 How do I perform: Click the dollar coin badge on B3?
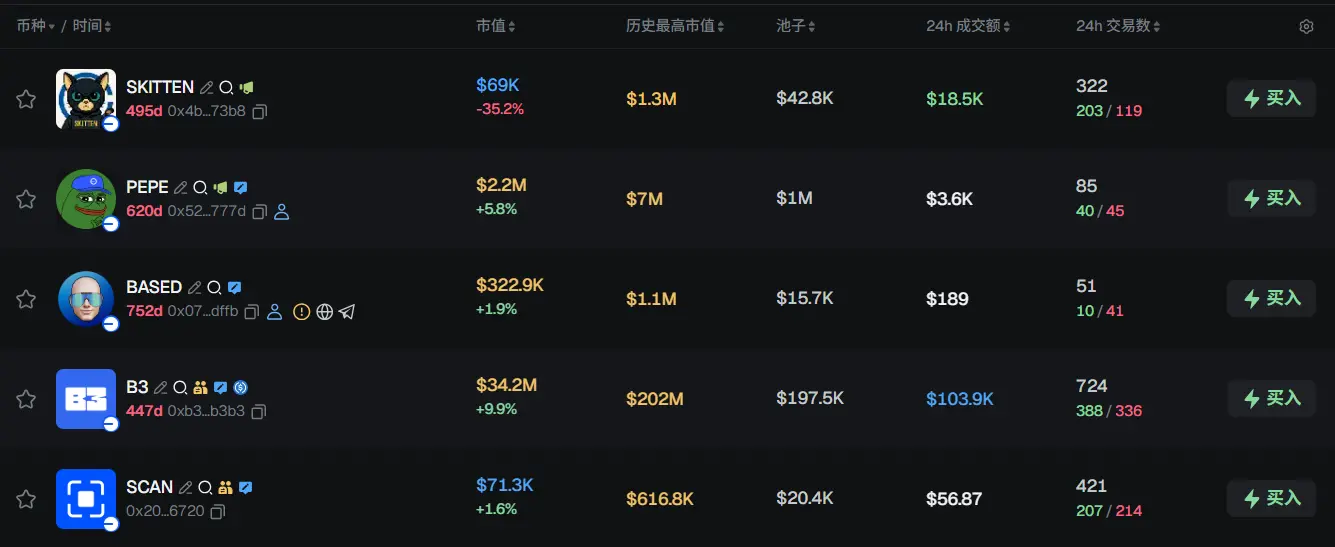240,388
